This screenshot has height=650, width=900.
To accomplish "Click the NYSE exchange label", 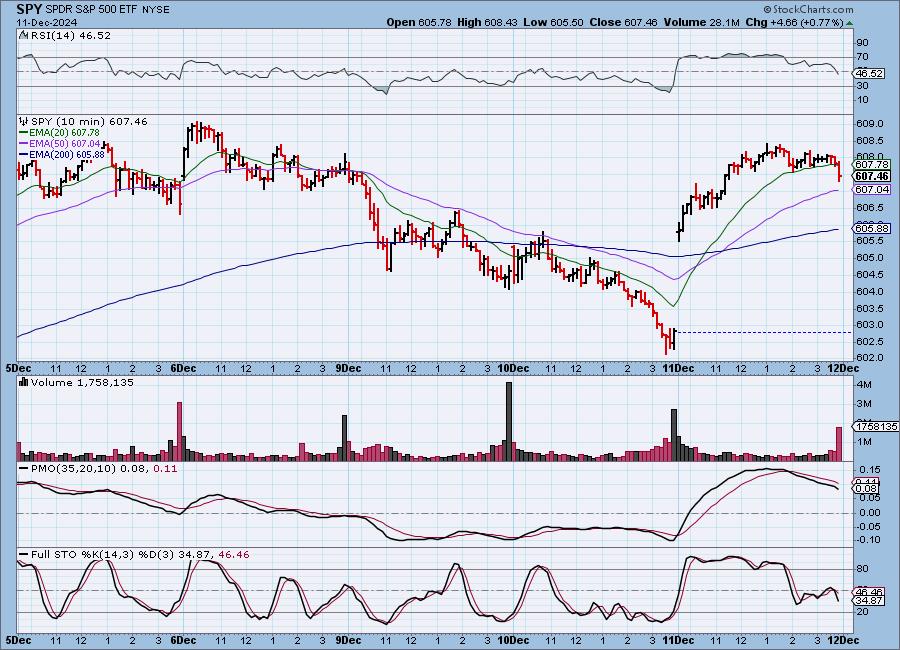I will (155, 10).
